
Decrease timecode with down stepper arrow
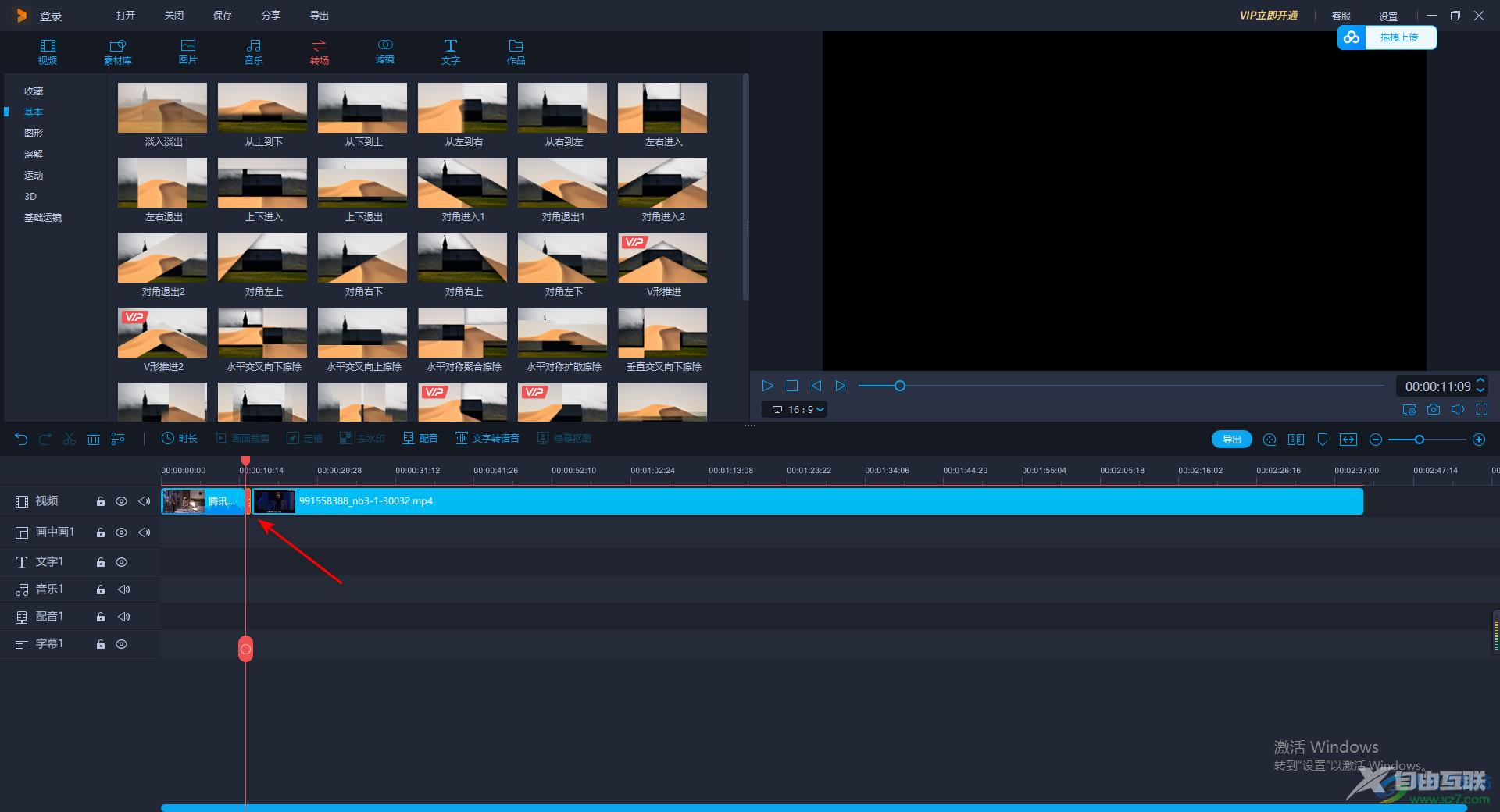1480,391
